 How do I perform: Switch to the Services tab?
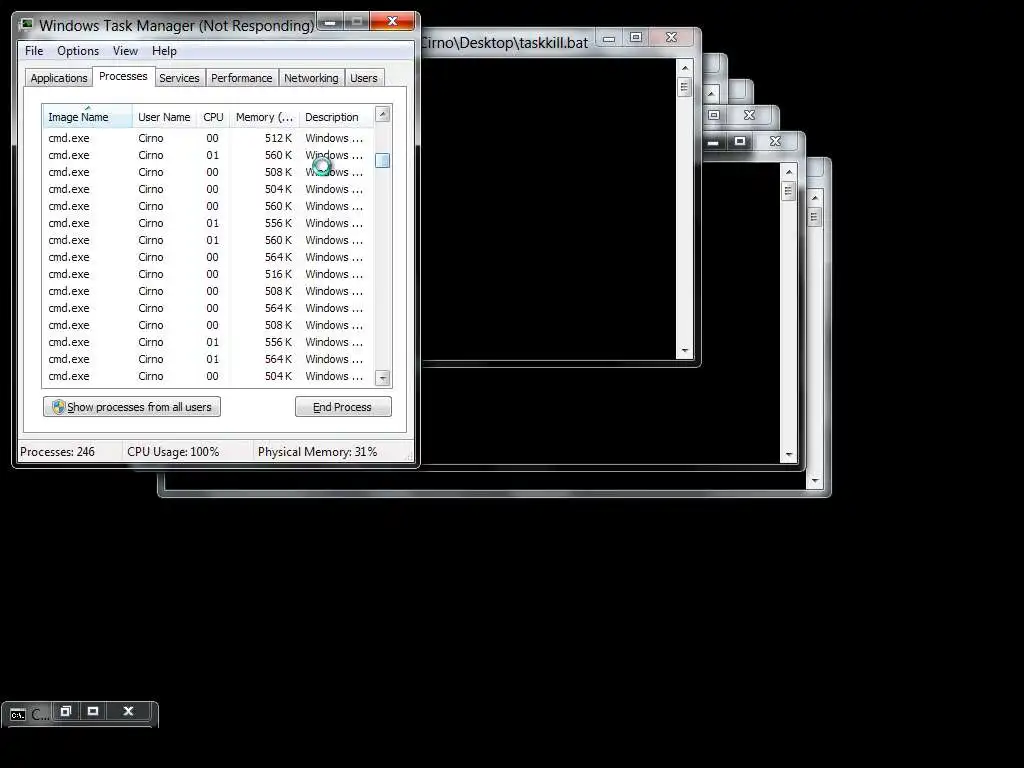point(179,78)
